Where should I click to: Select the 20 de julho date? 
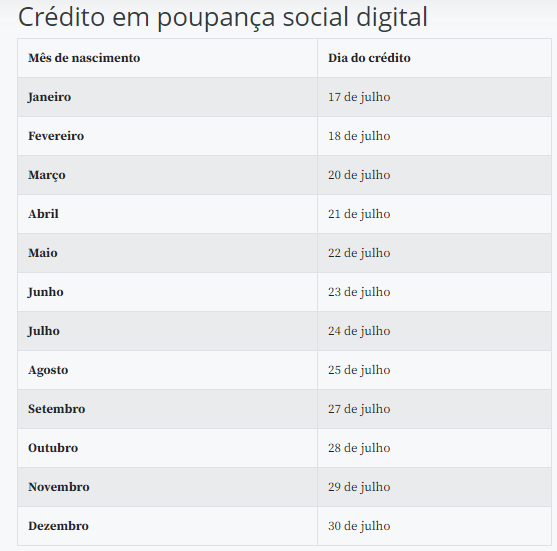tap(359, 175)
